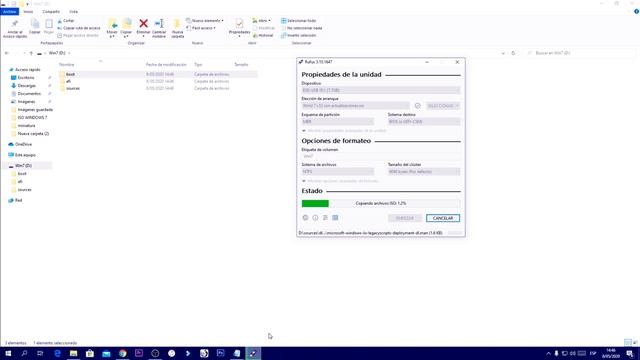This screenshot has width=640, height=360.
Task: Open Tamaño del clúster dropdown
Action: pyautogui.click(x=424, y=172)
